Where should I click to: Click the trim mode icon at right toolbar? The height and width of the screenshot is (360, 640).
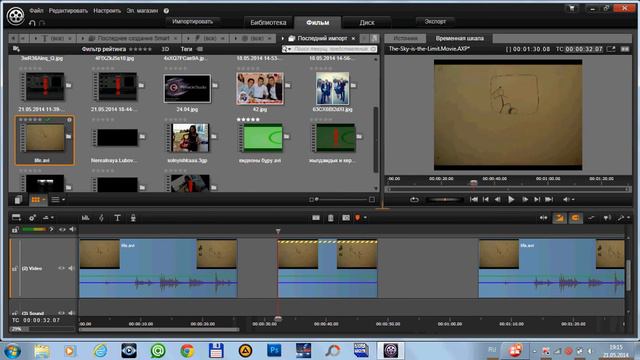(543, 218)
